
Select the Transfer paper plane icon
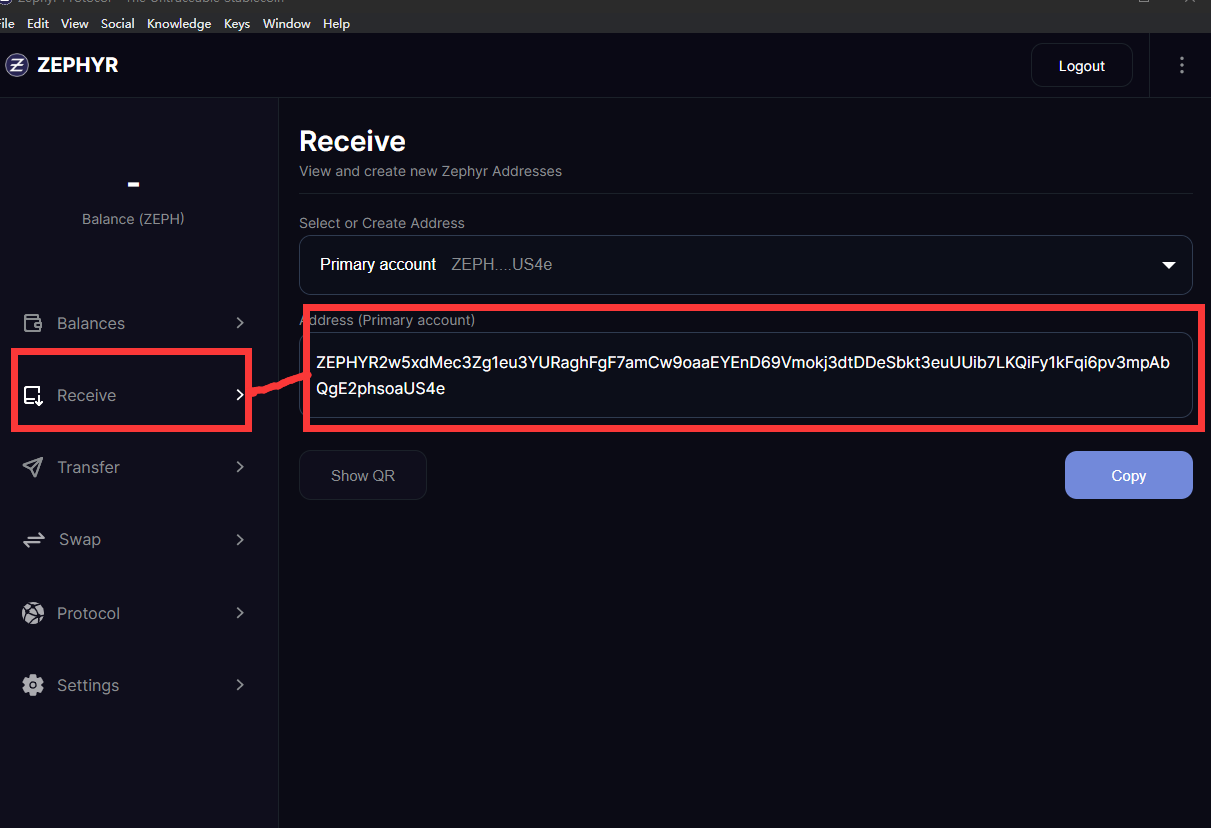33,467
